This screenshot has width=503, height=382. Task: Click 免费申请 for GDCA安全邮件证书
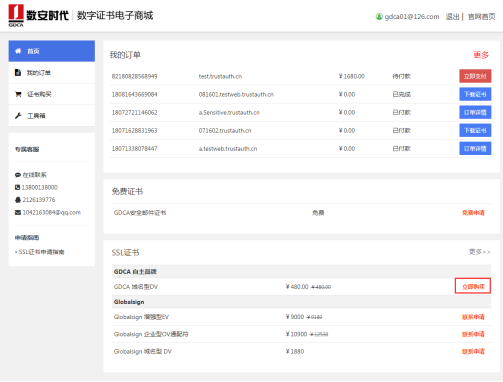pyautogui.click(x=473, y=213)
